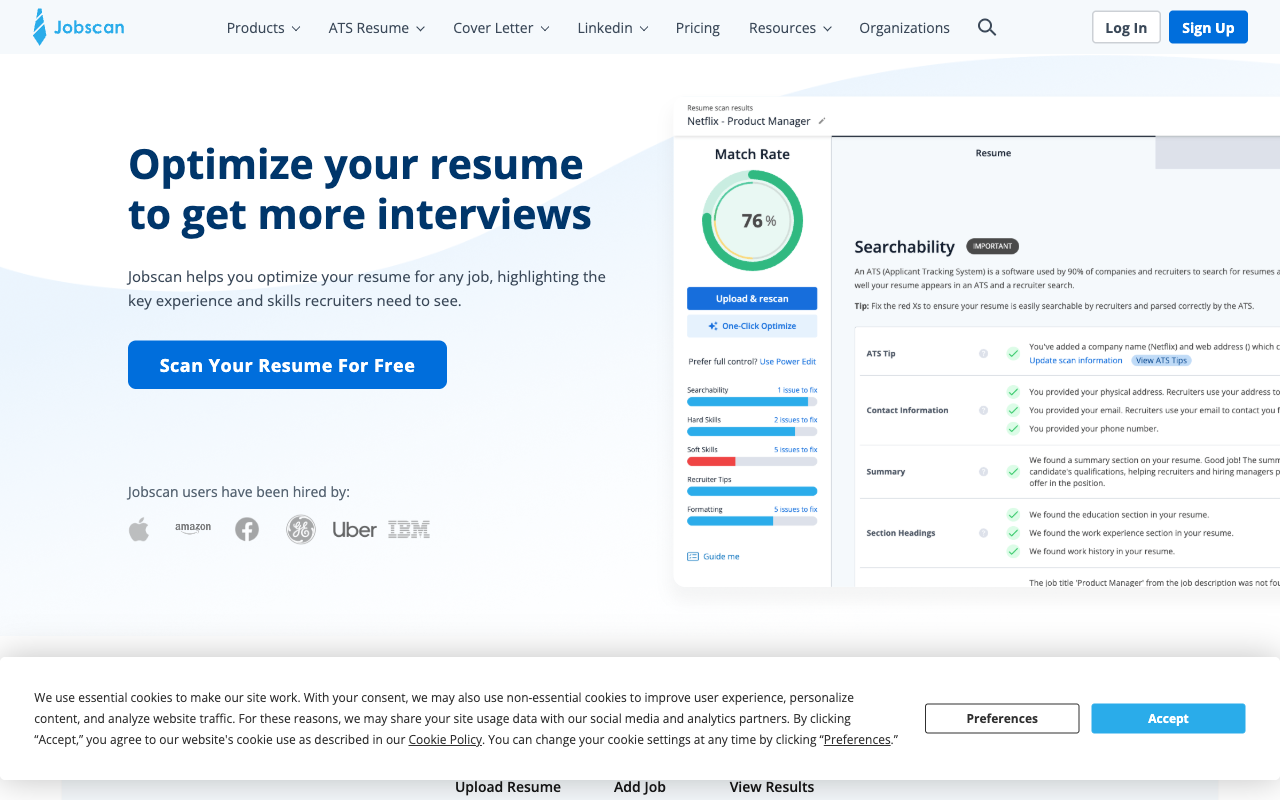Click the Use Power Edit link
This screenshot has width=1280, height=800.
tap(788, 361)
